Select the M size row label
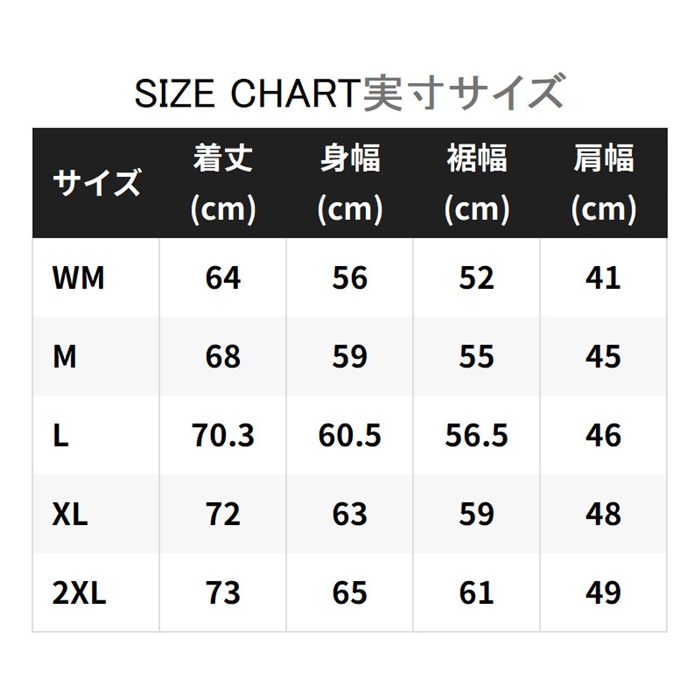This screenshot has height=700, width=700. [x=64, y=356]
